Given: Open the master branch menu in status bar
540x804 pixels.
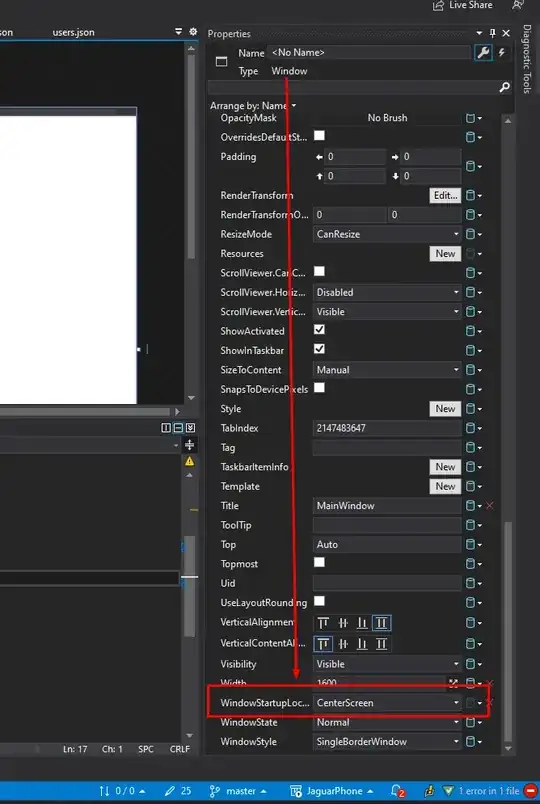Looking at the screenshot, I should point(238,791).
